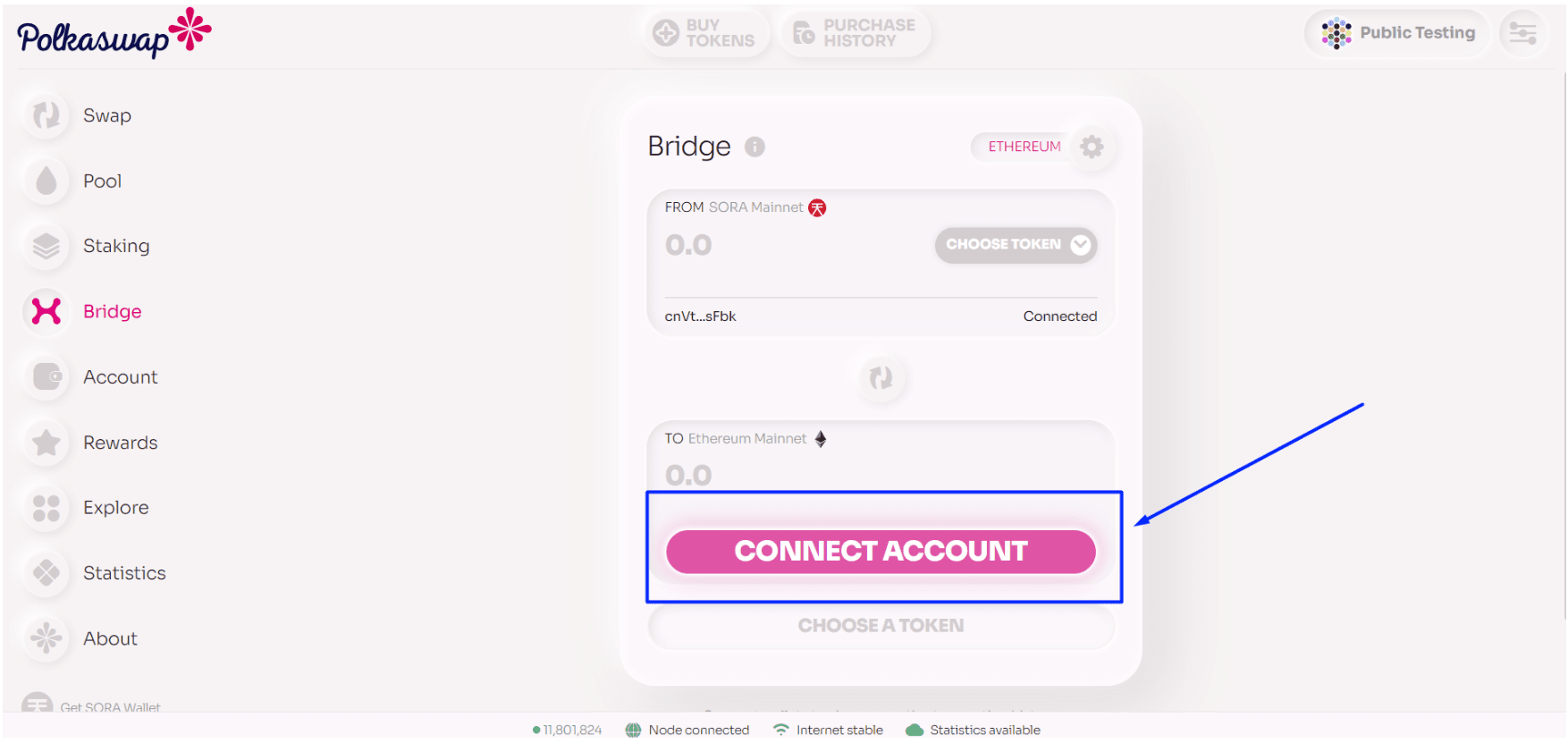Click the Rewards star icon

[x=46, y=443]
